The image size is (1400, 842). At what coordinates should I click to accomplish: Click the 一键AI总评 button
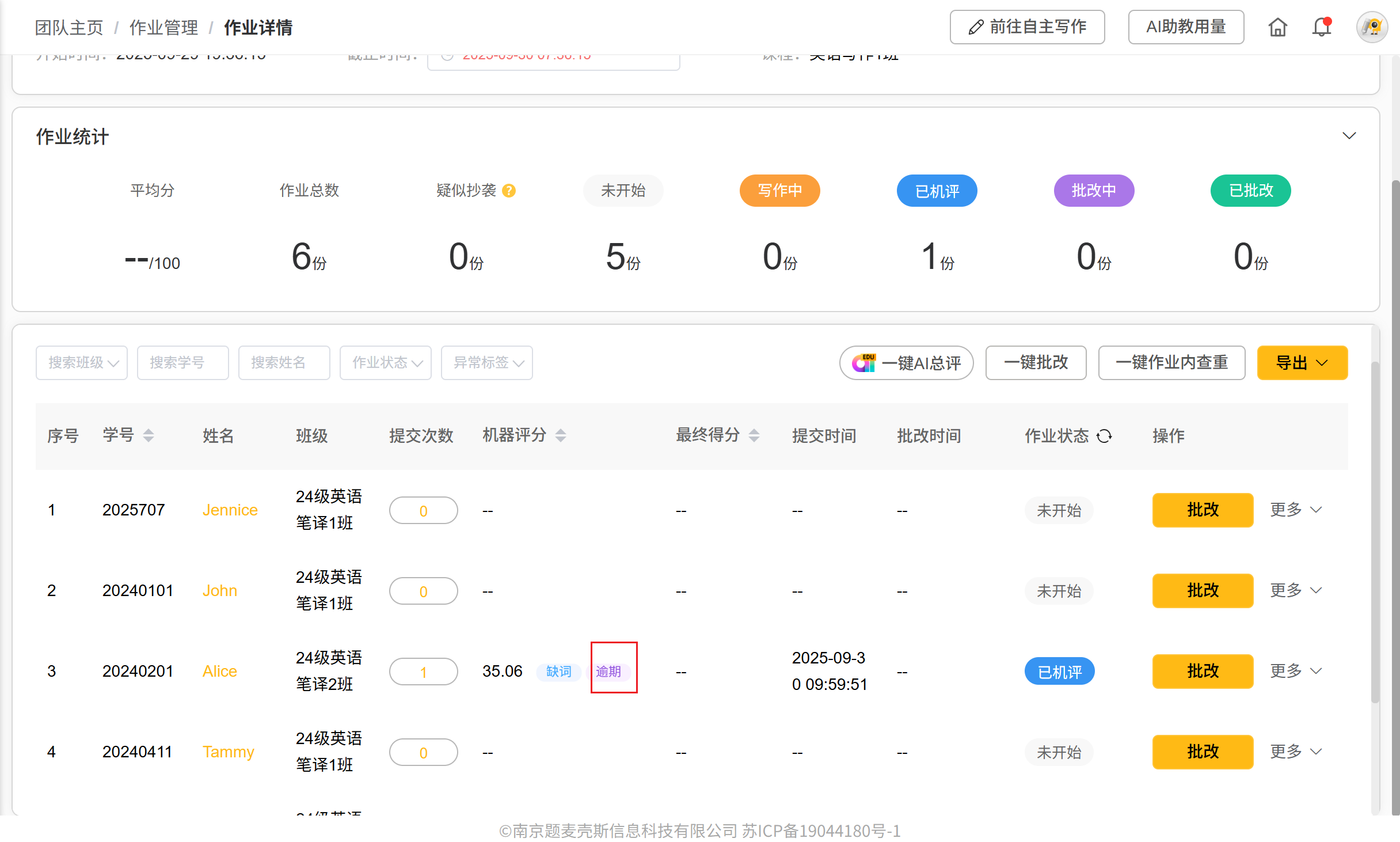point(906,363)
